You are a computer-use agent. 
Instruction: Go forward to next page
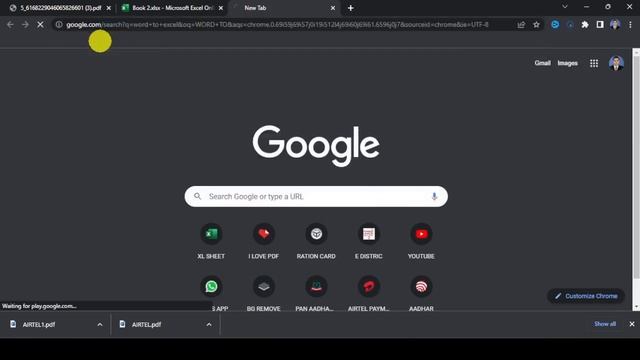click(25, 24)
